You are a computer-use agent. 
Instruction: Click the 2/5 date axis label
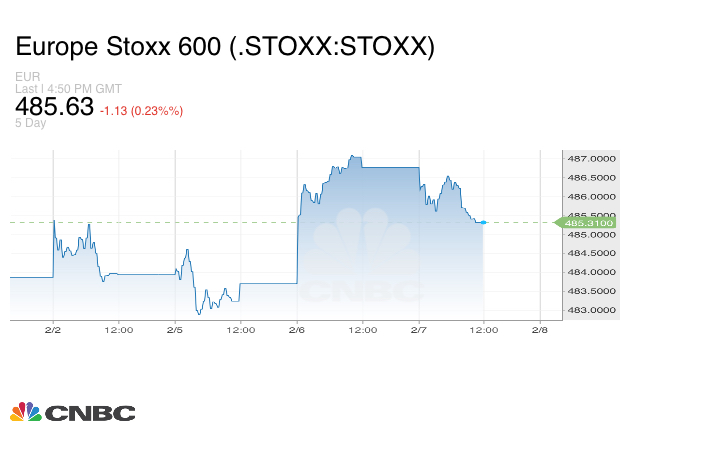coord(175,329)
